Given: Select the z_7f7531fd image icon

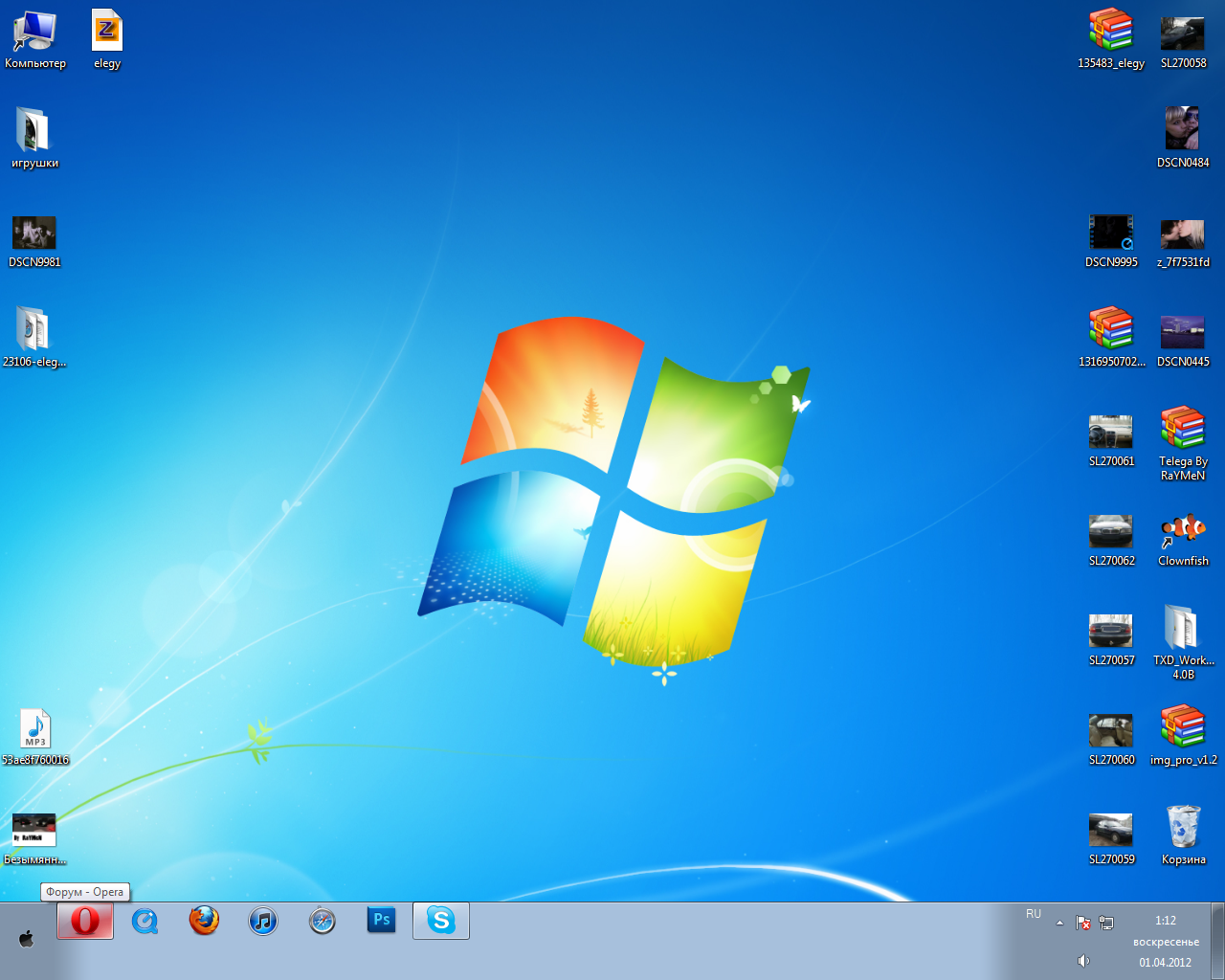Looking at the screenshot, I should point(1183,243).
